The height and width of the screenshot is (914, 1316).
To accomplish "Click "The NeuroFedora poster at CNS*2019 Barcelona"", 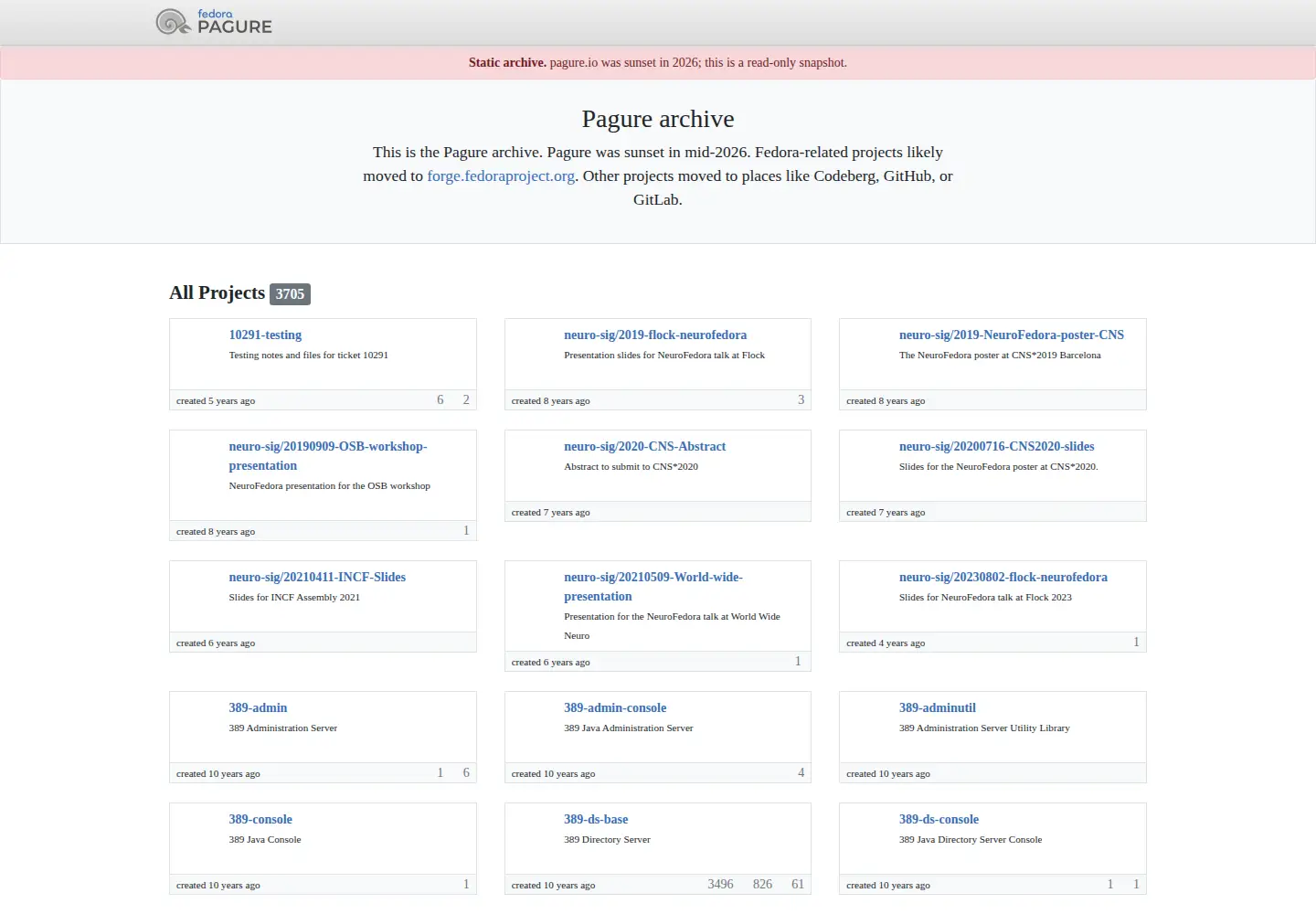I will coord(1000,356).
